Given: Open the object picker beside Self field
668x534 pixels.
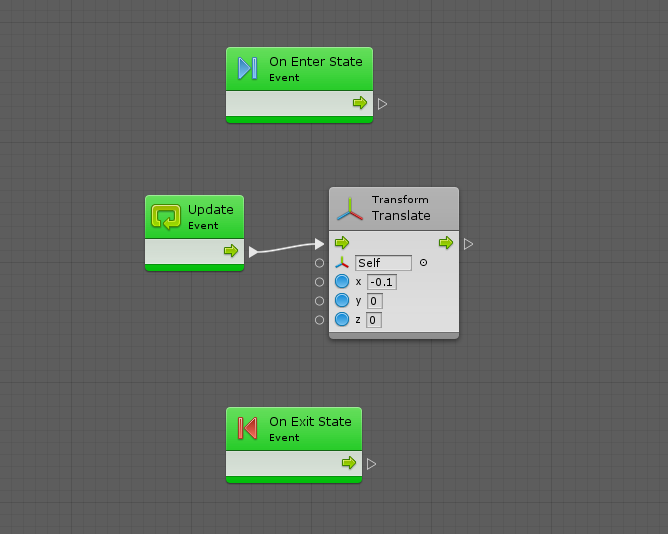Looking at the screenshot, I should 423,263.
